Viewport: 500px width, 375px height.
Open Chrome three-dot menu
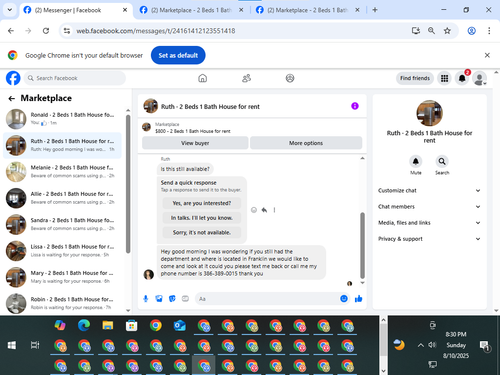click(x=489, y=31)
